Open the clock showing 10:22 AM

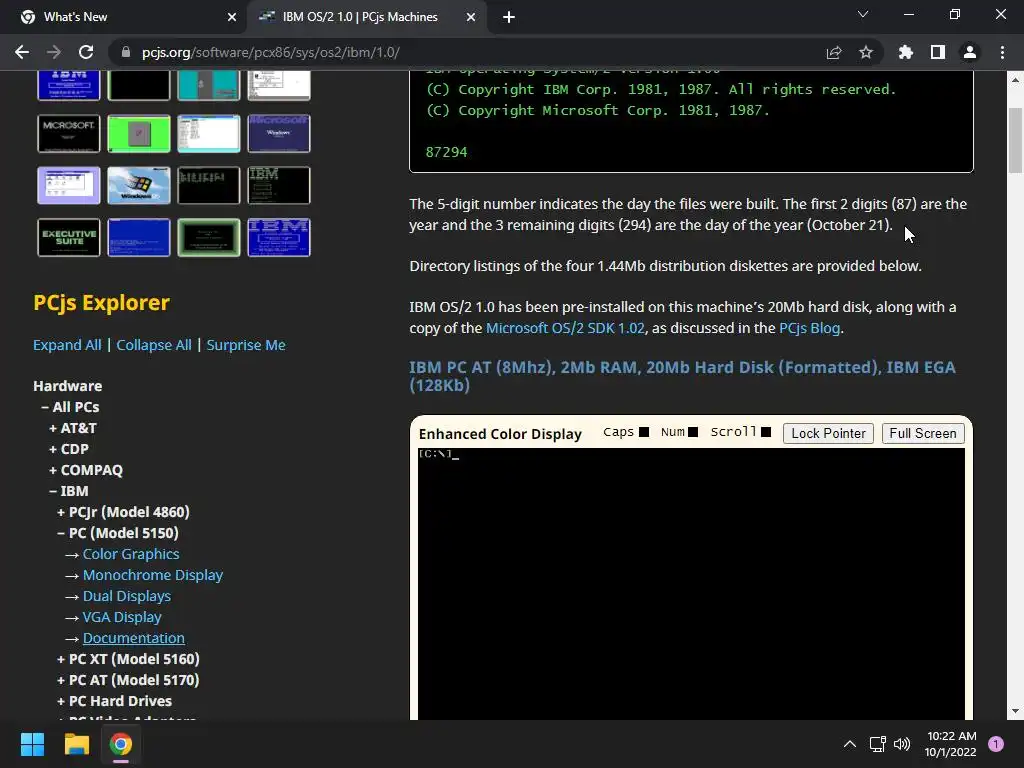pyautogui.click(x=951, y=744)
